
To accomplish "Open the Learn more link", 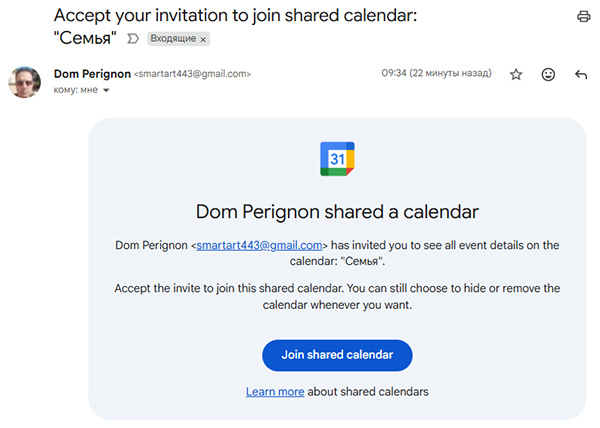I will [x=275, y=392].
